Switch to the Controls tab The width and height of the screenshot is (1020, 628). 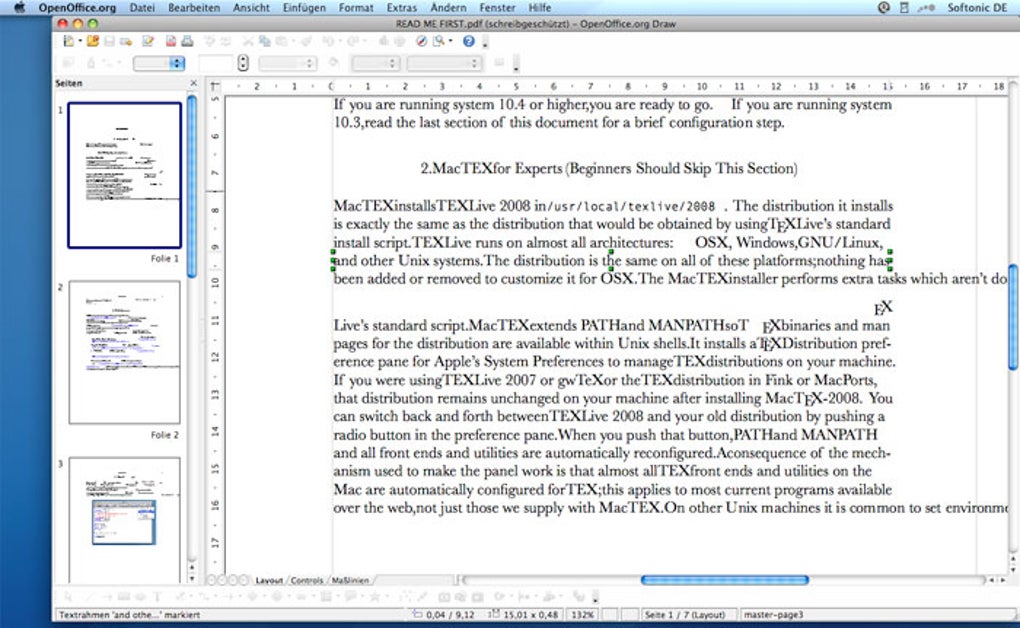coord(306,580)
